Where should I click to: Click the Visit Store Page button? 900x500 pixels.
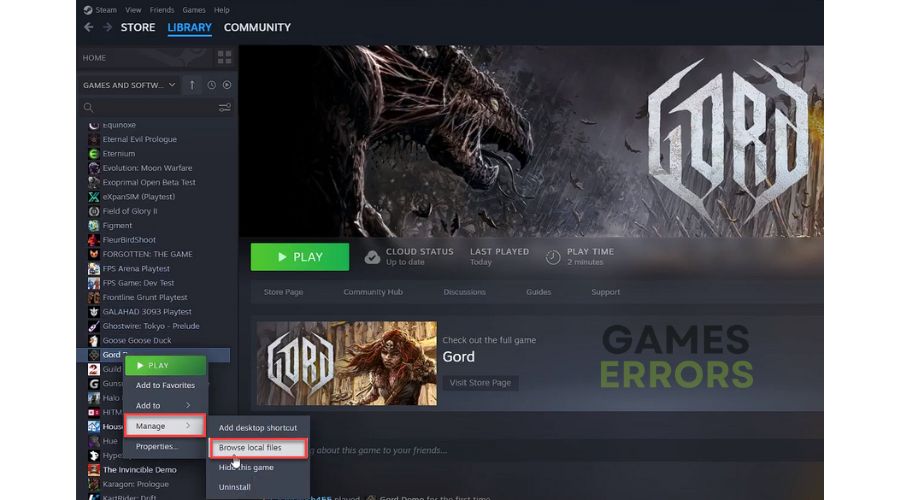click(x=480, y=382)
